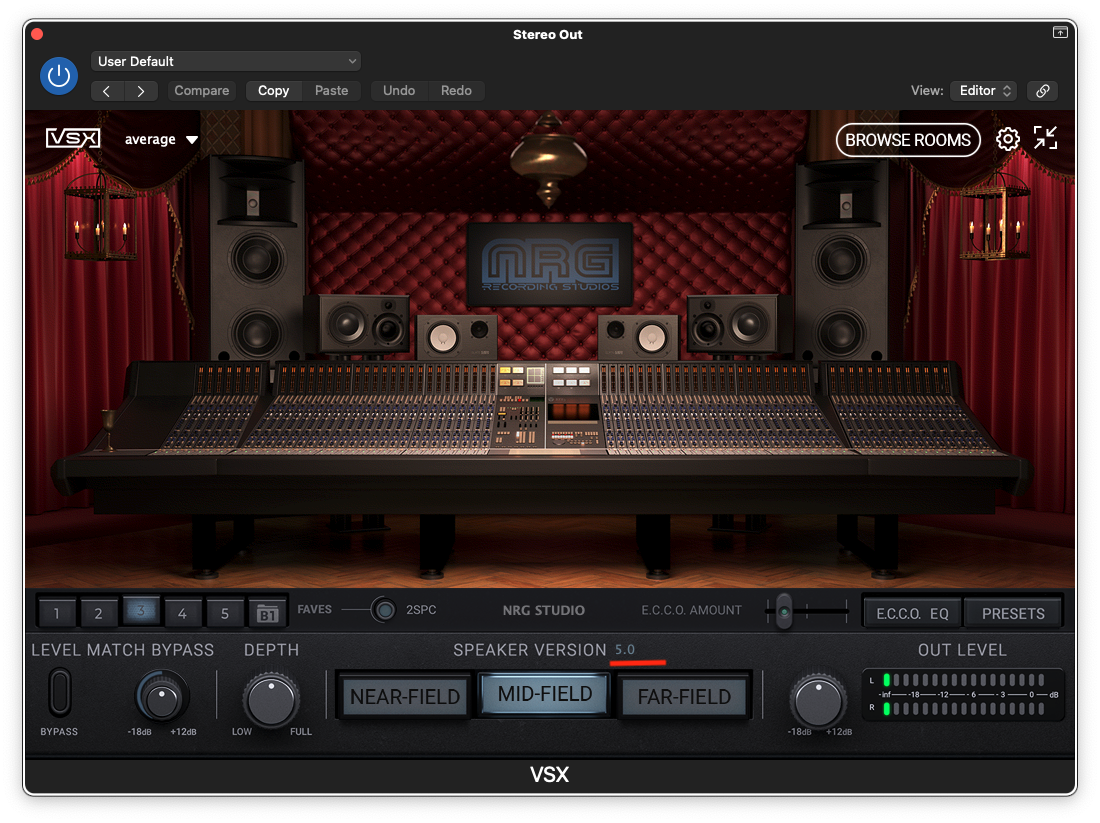Click the Redo button
The width and height of the screenshot is (1100, 823).
pos(456,91)
